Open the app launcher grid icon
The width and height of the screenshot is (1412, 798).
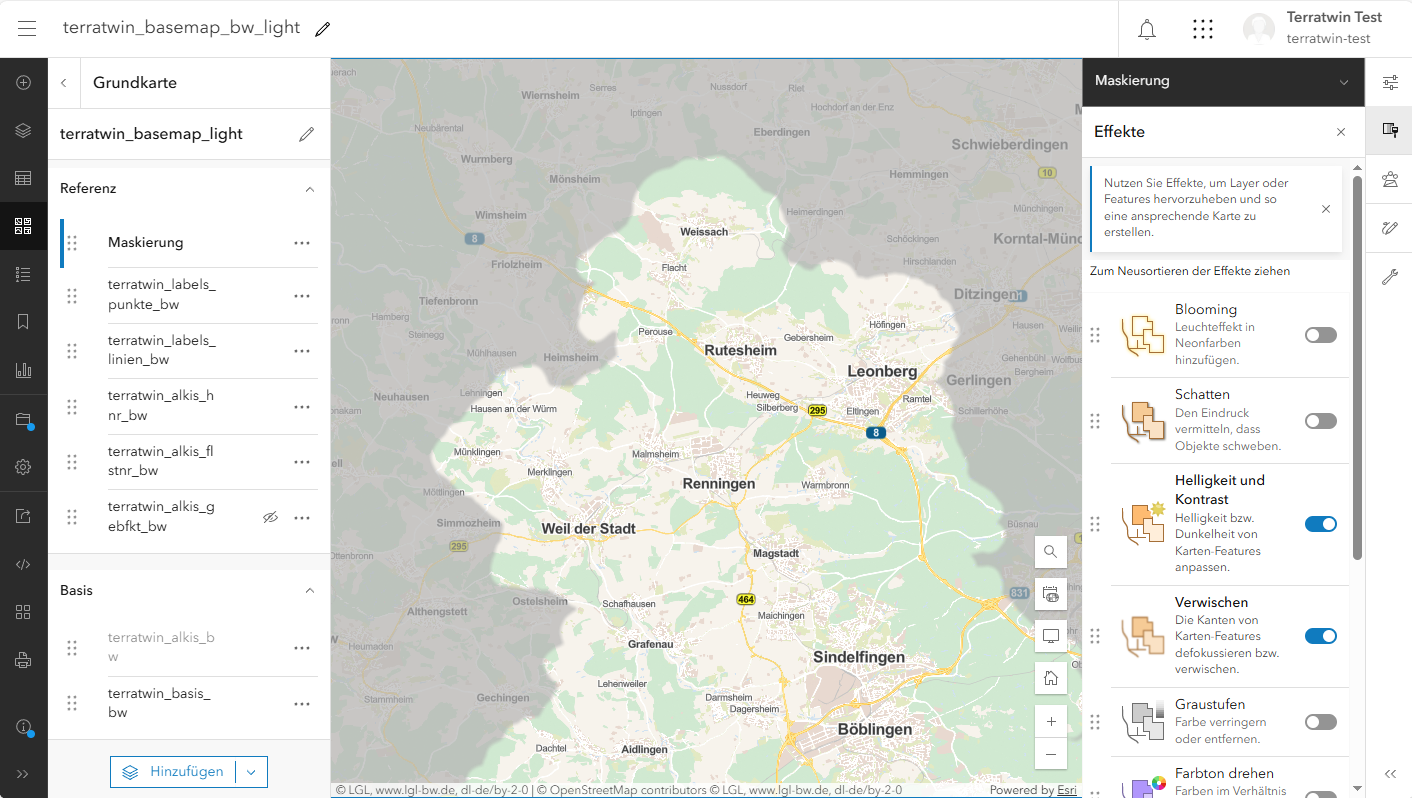tap(1203, 29)
